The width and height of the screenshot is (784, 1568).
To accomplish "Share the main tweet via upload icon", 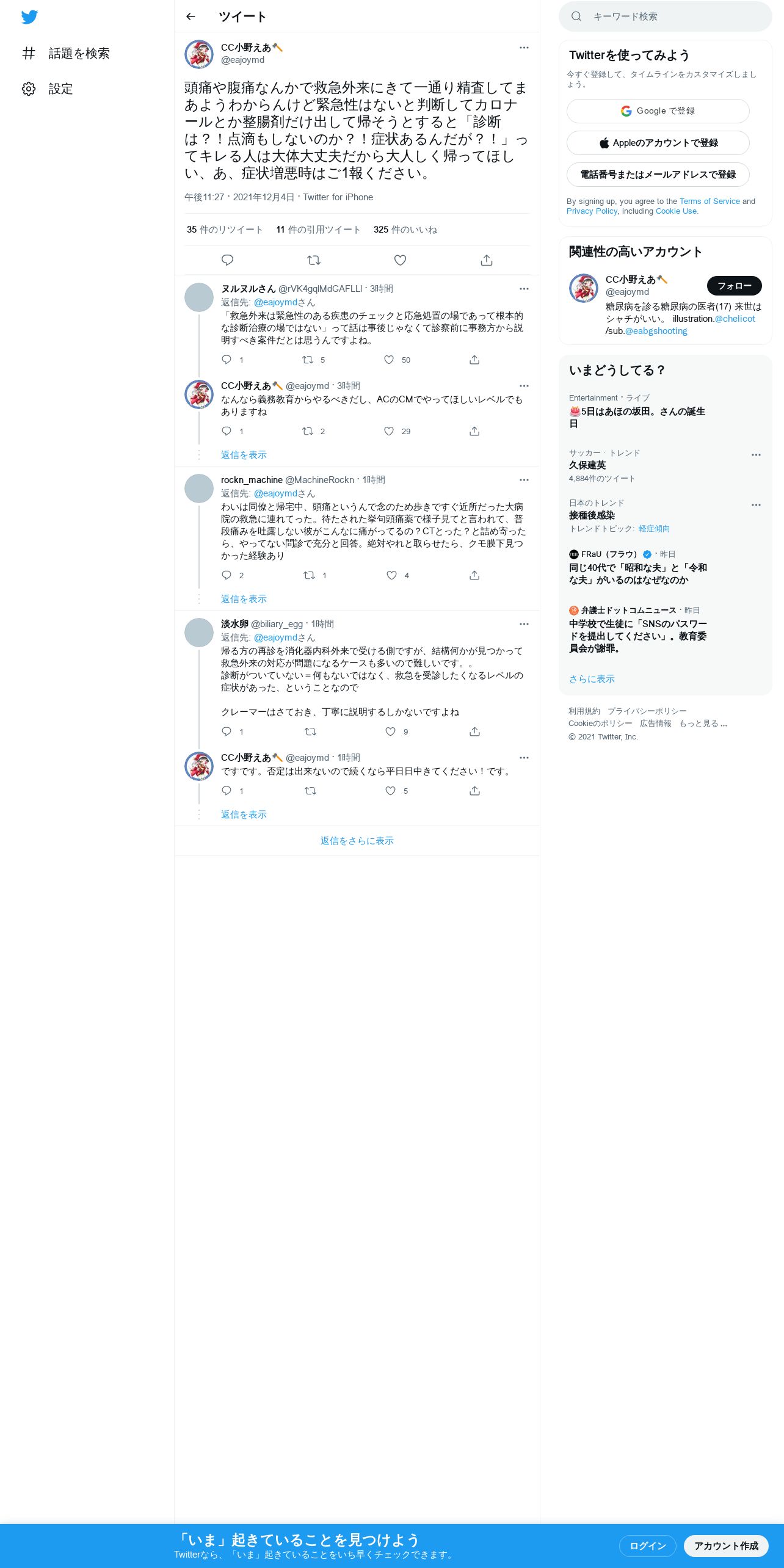I will [x=486, y=260].
